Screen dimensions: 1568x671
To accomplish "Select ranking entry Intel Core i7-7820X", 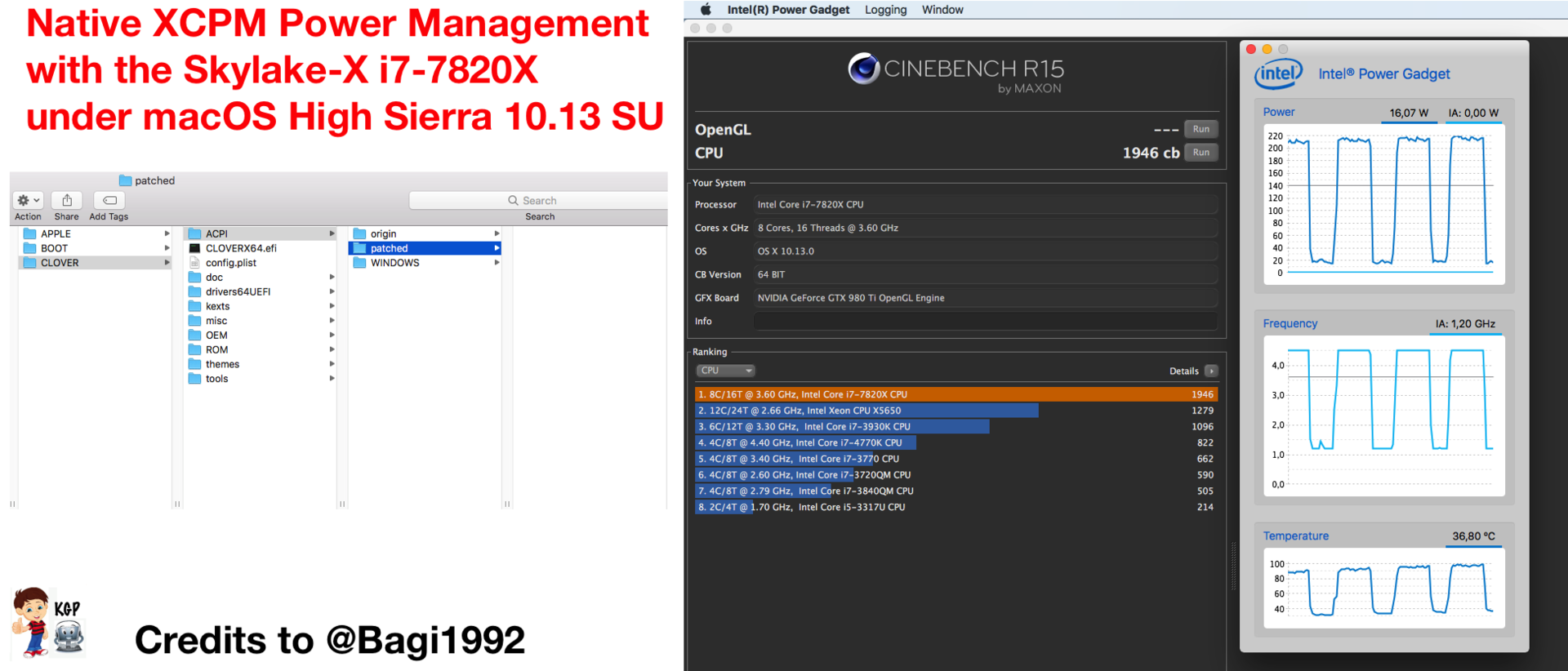I will tap(955, 394).
